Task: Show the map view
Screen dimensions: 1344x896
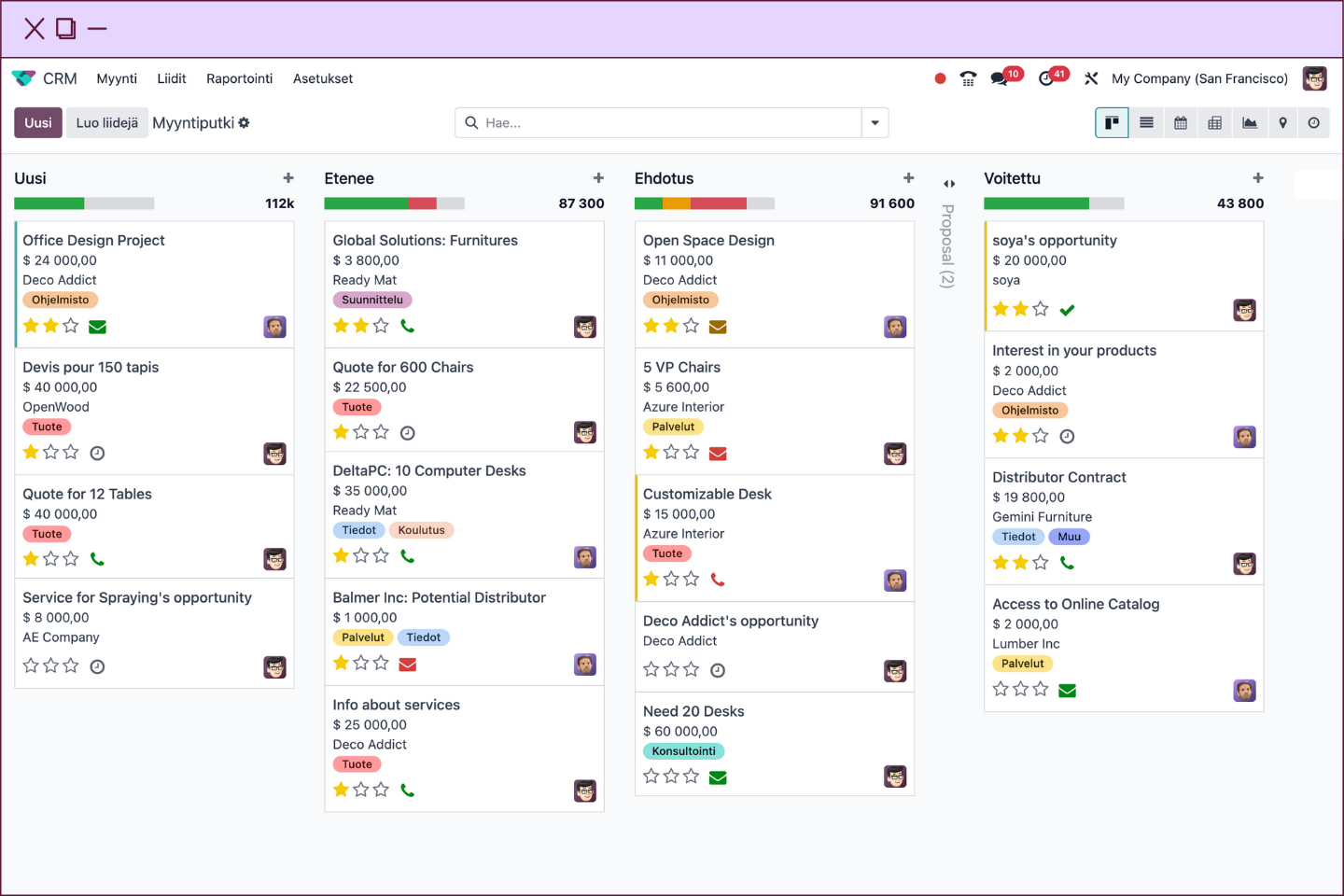Action: (1282, 123)
